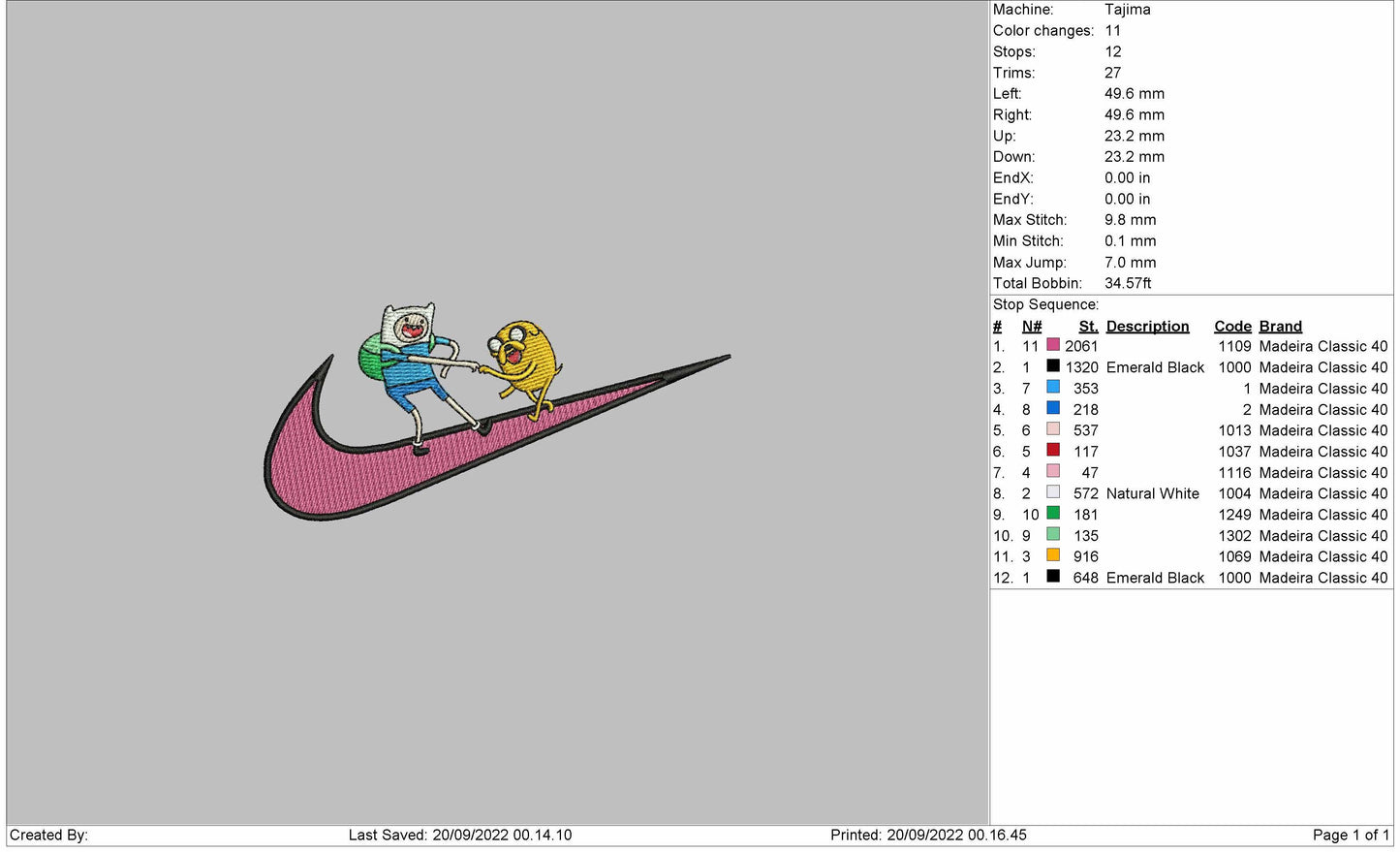Screen dimensions: 1400x852
Task: Click the Last Saved timestamp in footer
Action: pyautogui.click(x=460, y=835)
